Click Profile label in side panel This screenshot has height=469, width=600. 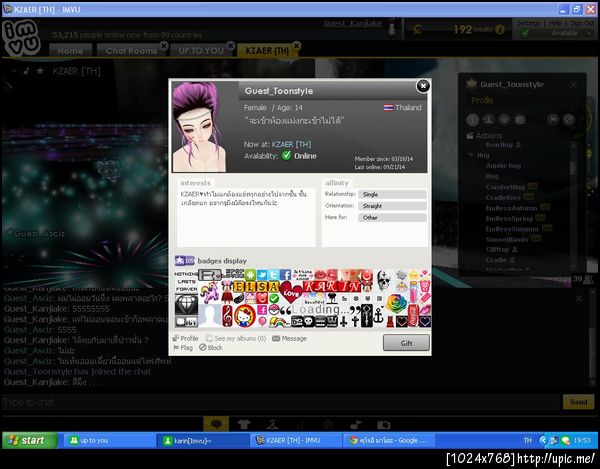tap(482, 101)
